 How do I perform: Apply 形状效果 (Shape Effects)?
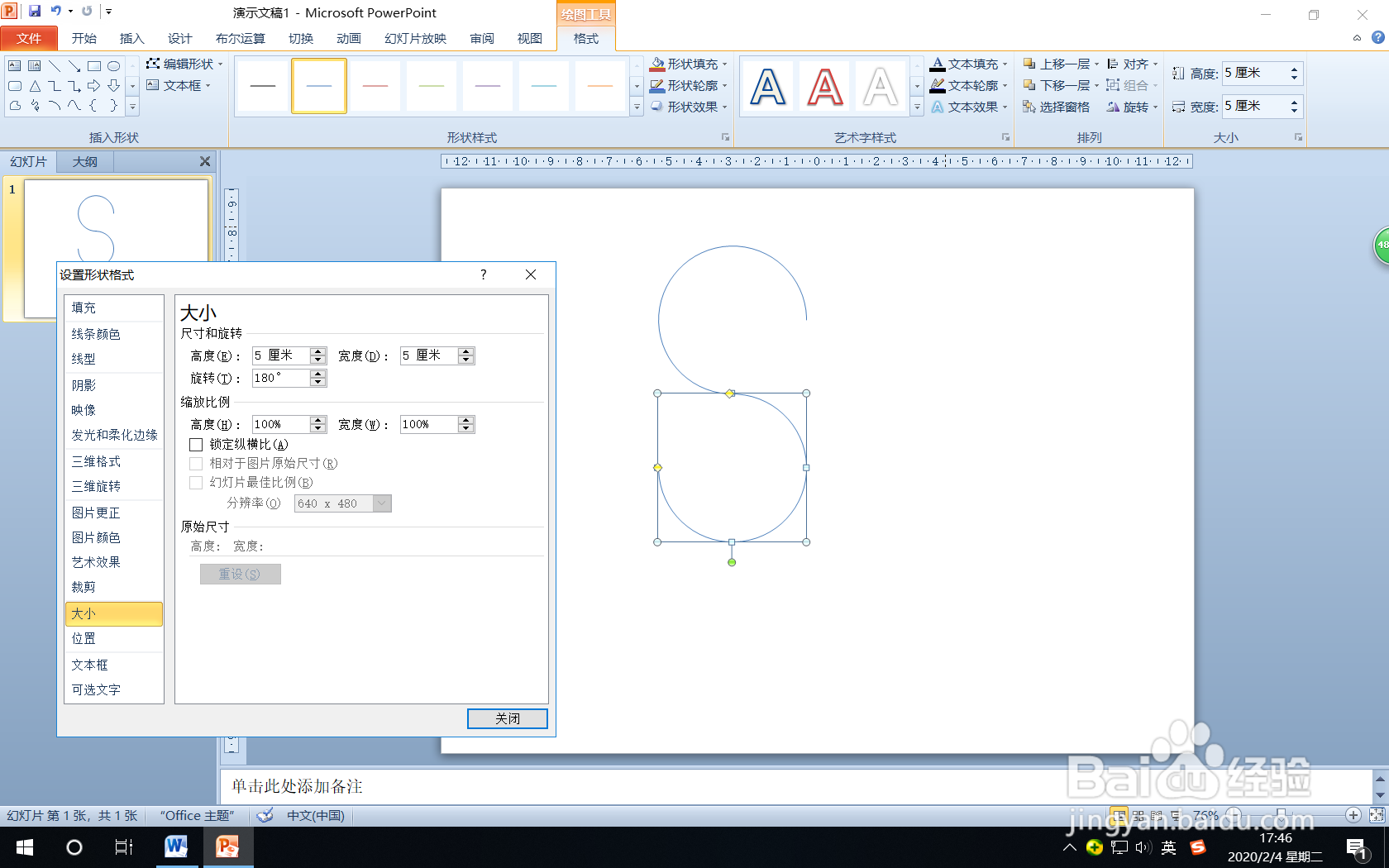click(689, 107)
